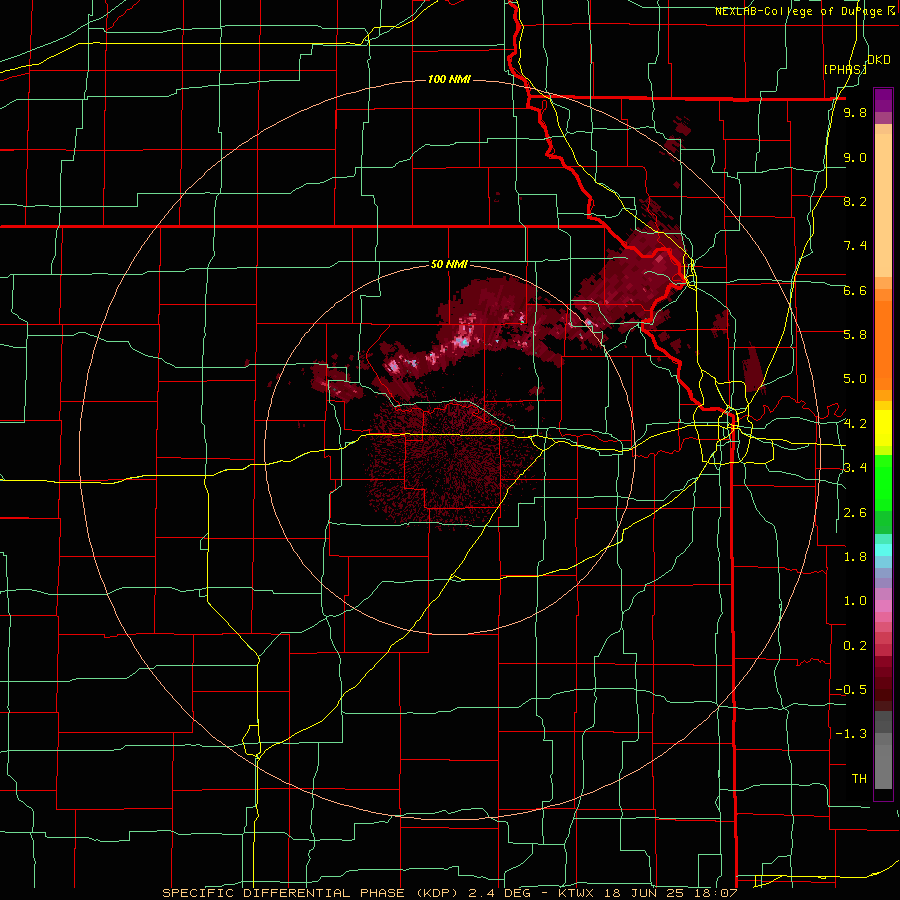Click the 4.2 scale value

(x=855, y=424)
